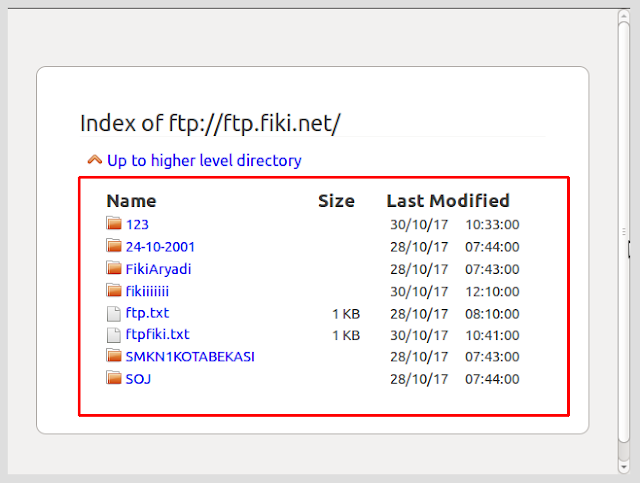Click the SMKN1KOTABEKASI folder icon
The image size is (640, 483).
click(x=114, y=356)
